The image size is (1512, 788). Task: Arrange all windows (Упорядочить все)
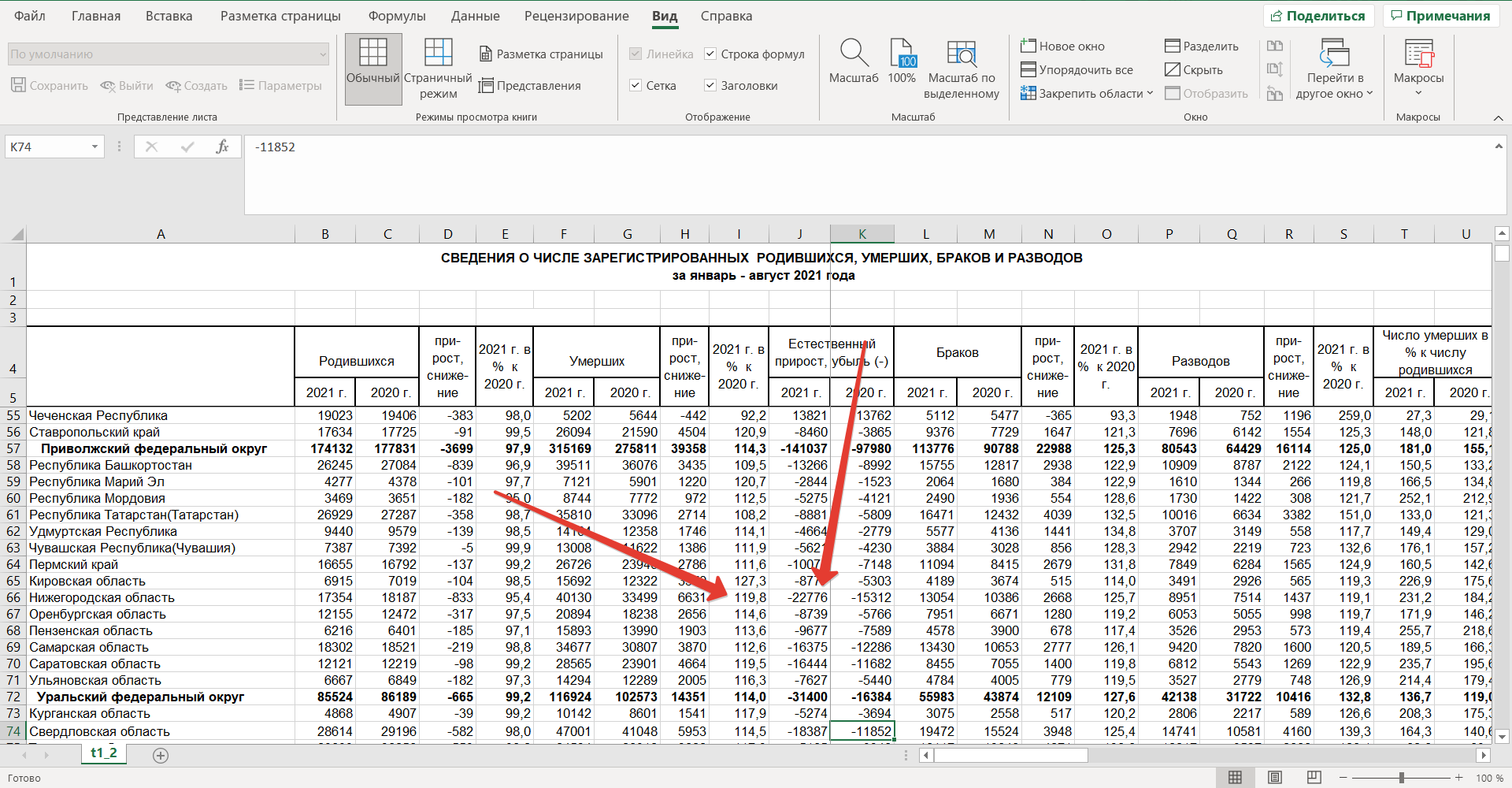1077,70
